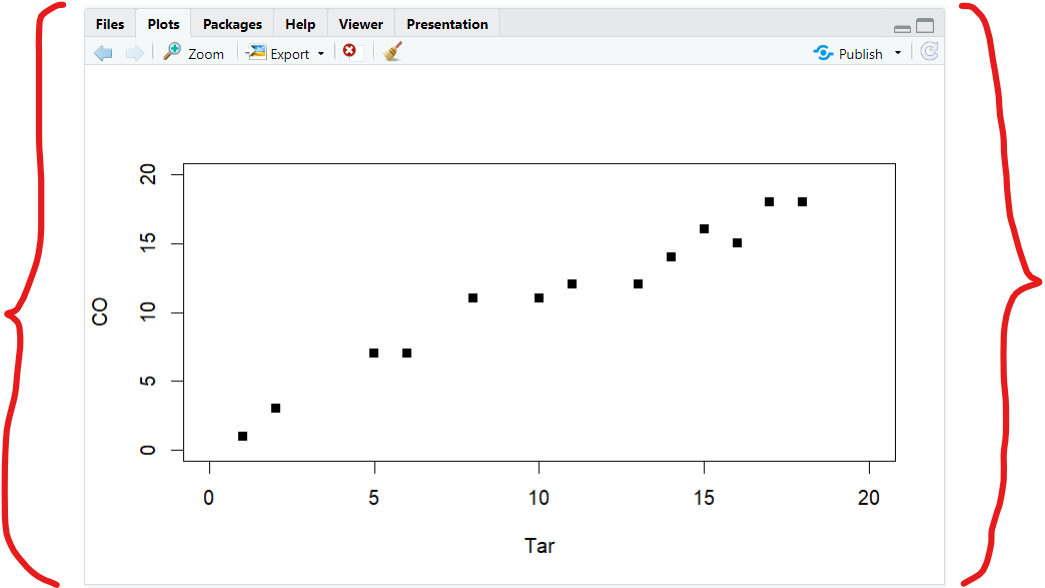1045x588 pixels.
Task: Open the plot in Zoom window
Action: pyautogui.click(x=194, y=53)
